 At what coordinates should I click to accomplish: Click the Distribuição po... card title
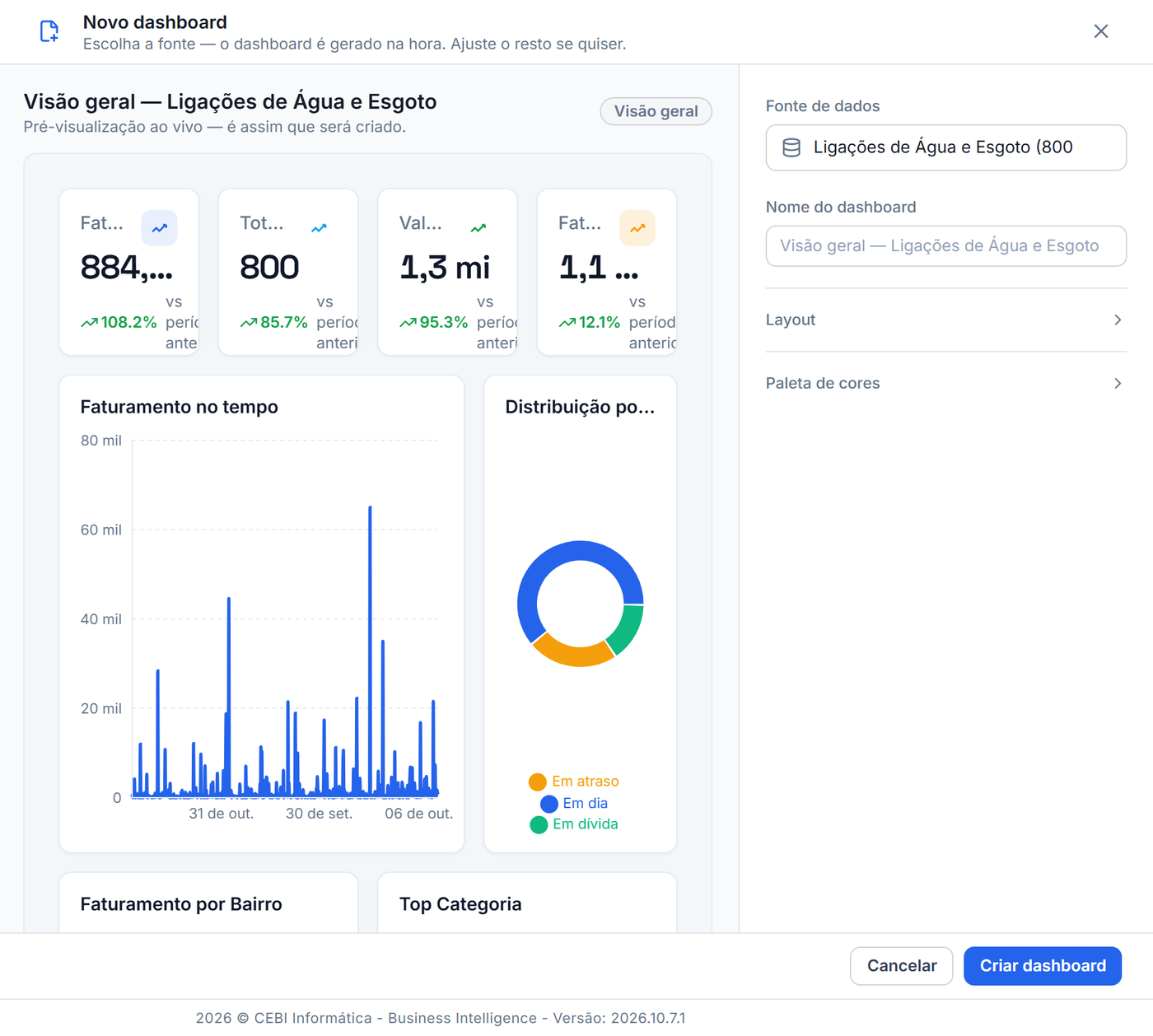click(580, 407)
